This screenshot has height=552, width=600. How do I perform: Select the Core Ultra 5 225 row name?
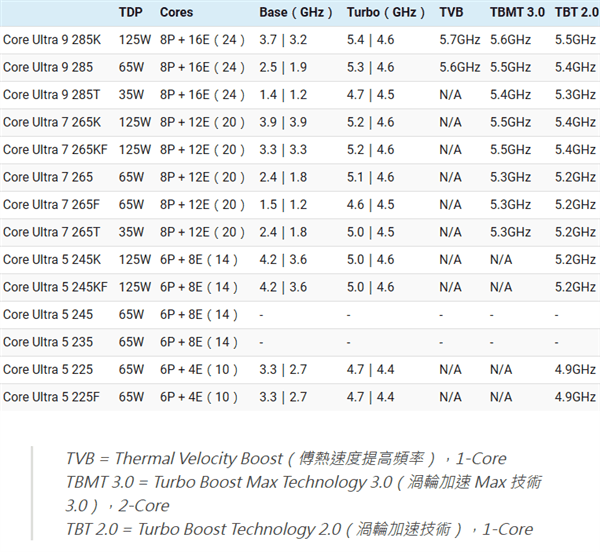[x=48, y=370]
